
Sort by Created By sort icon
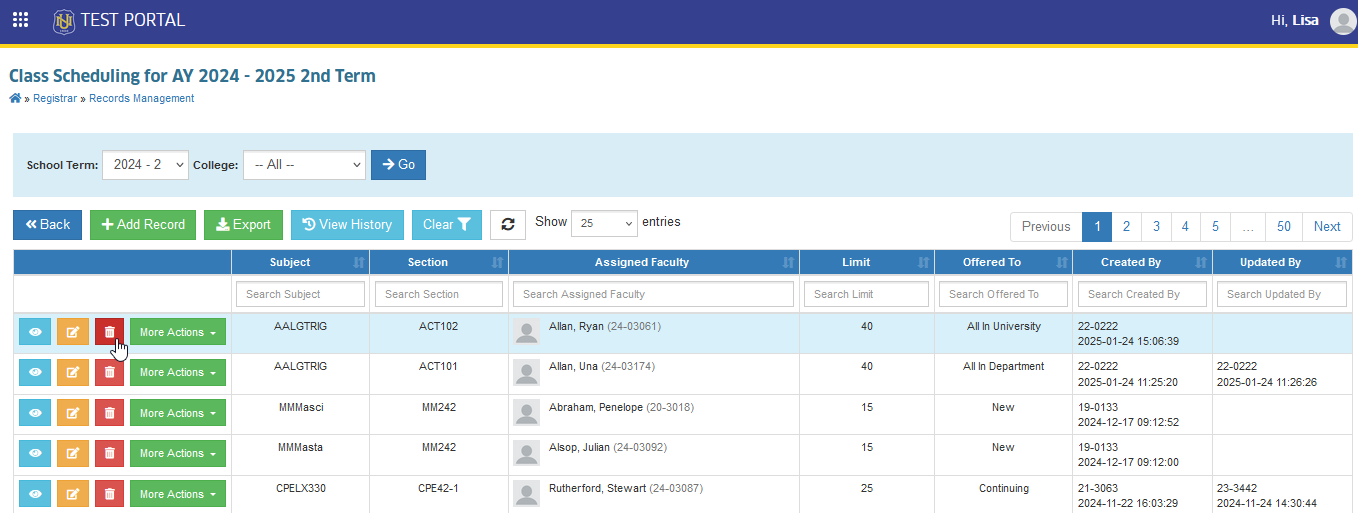[x=1201, y=263]
